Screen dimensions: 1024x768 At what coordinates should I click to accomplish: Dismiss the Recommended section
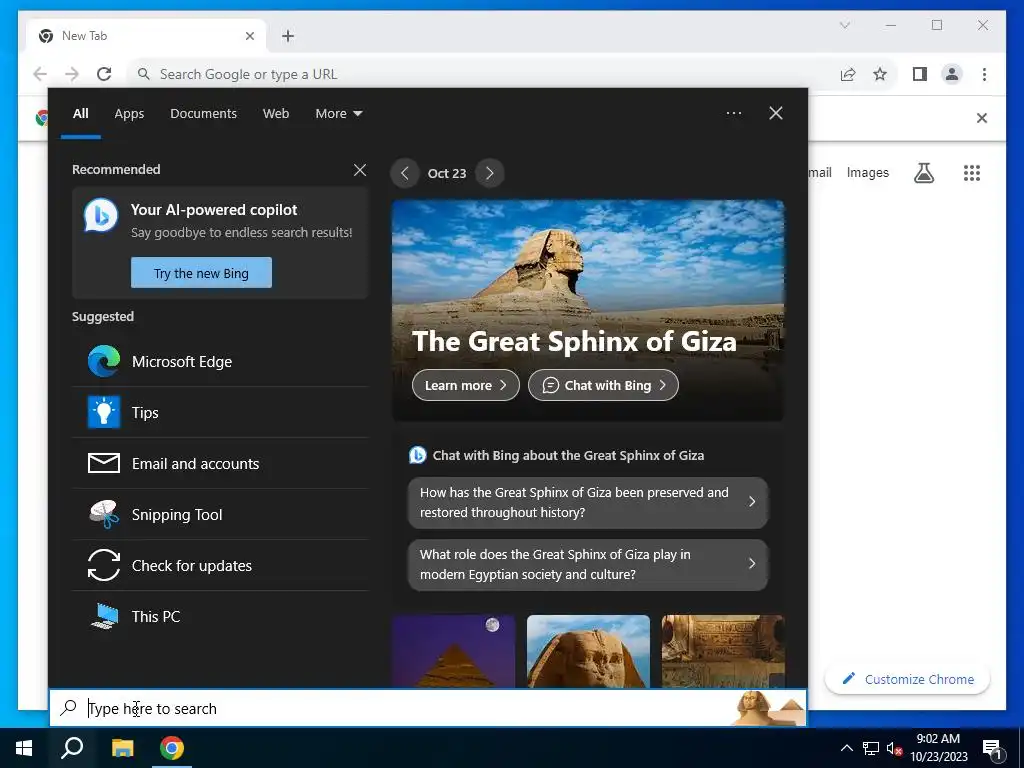(x=360, y=170)
